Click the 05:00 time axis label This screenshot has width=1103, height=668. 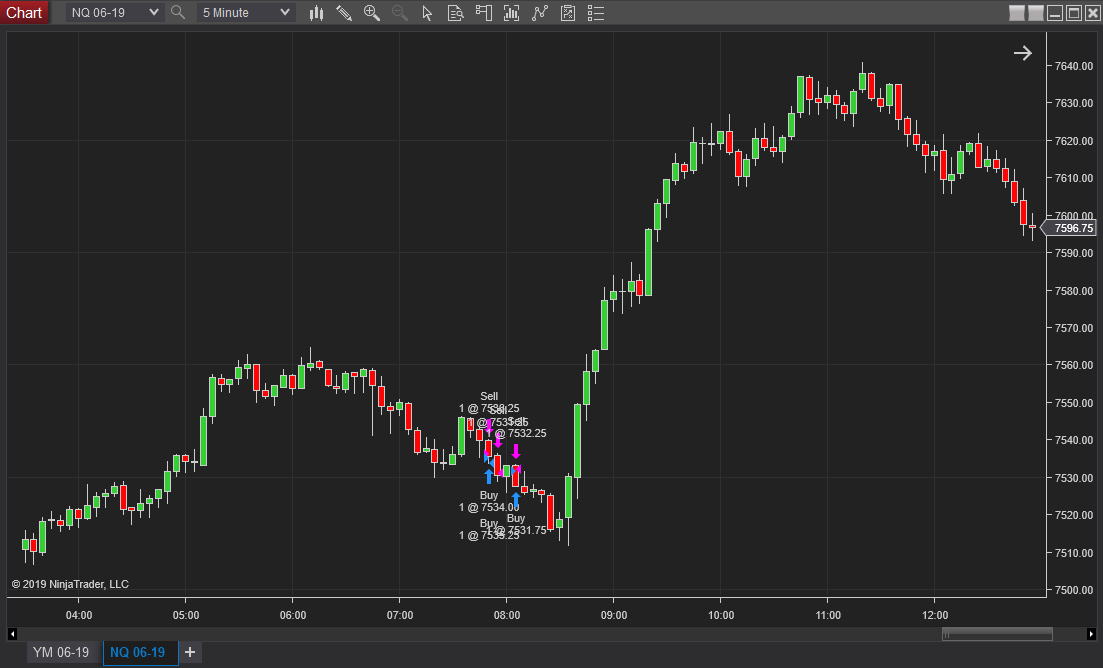(186, 615)
